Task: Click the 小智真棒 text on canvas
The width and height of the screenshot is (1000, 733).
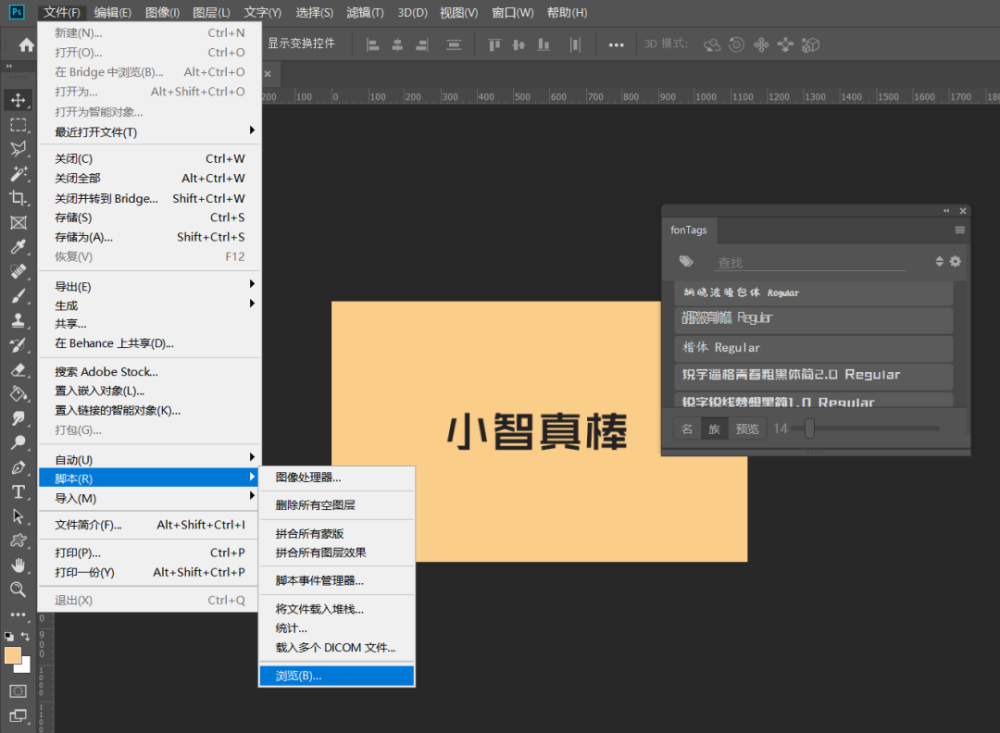Action: tap(538, 431)
